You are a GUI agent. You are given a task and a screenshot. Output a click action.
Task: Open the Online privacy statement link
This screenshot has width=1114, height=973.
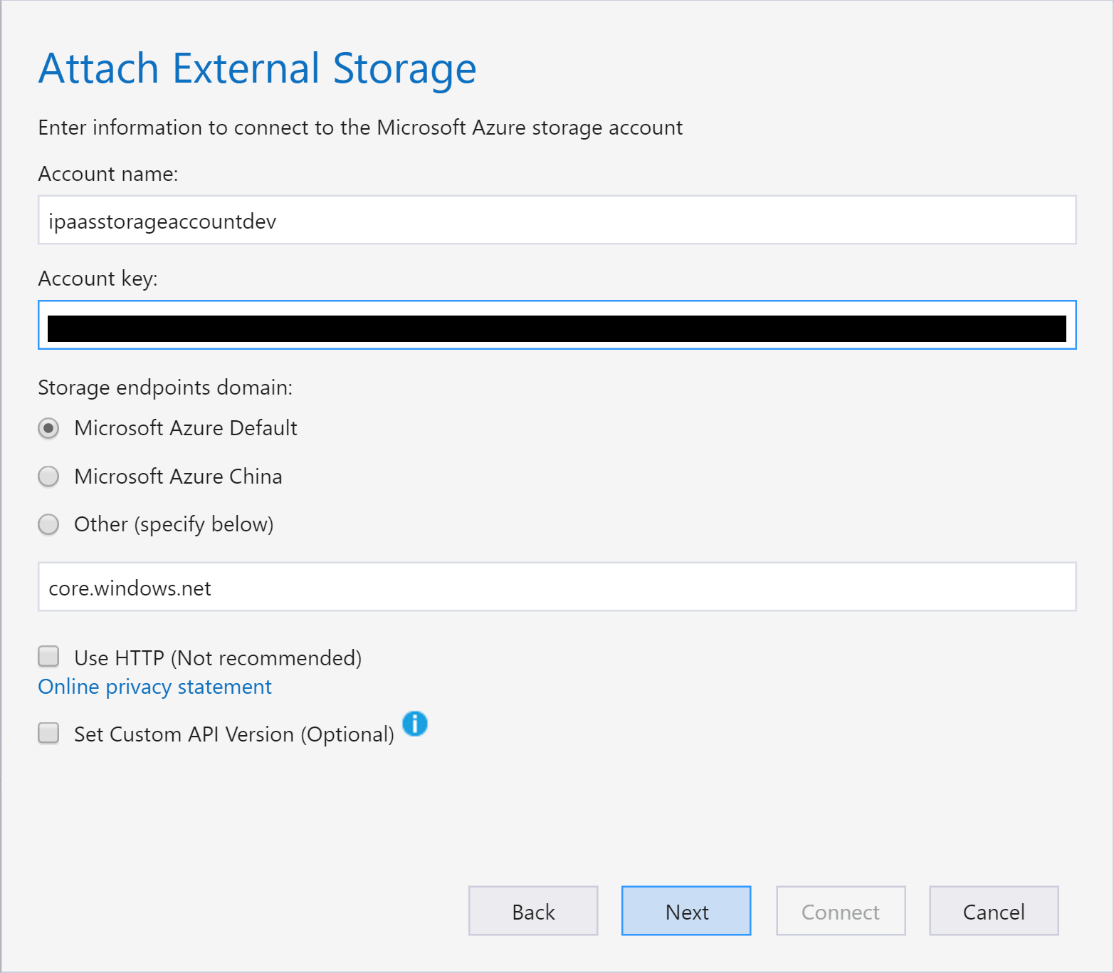coord(155,687)
